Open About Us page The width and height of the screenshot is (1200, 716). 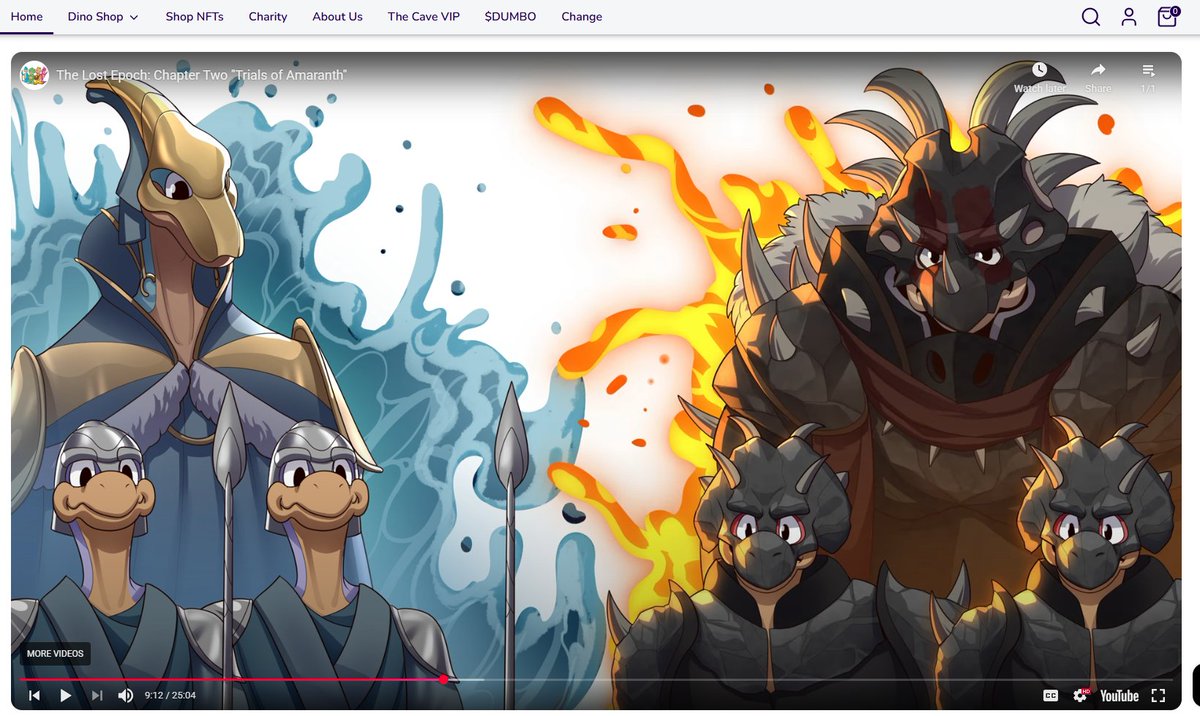pos(337,17)
